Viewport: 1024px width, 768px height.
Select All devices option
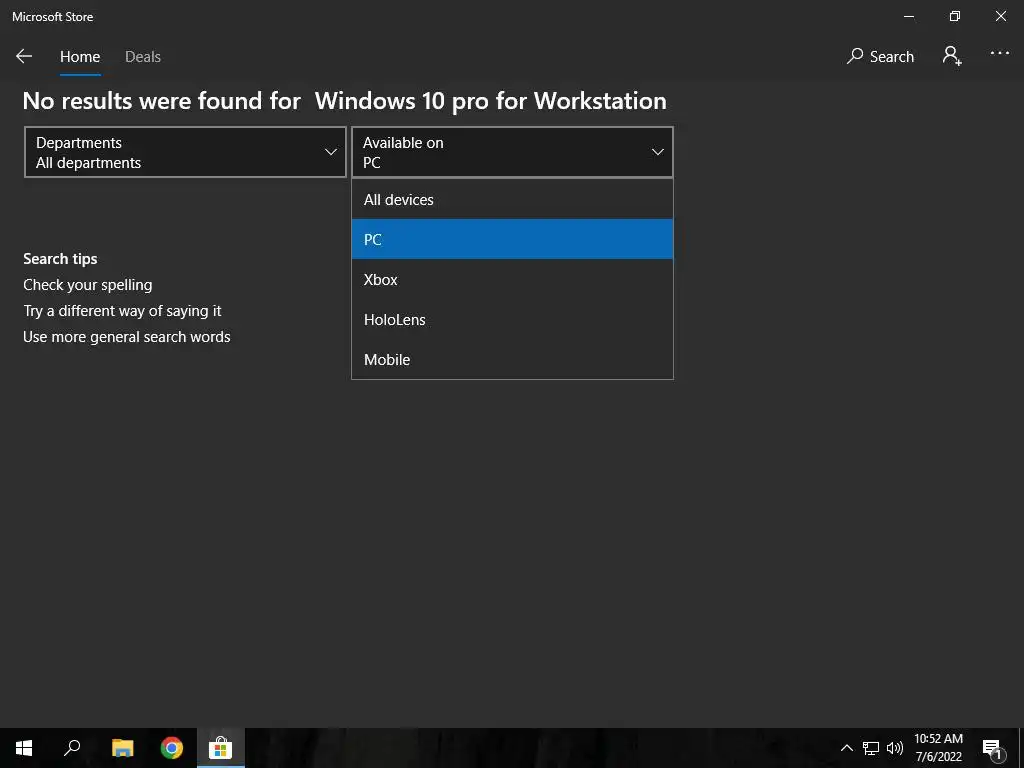[512, 199]
